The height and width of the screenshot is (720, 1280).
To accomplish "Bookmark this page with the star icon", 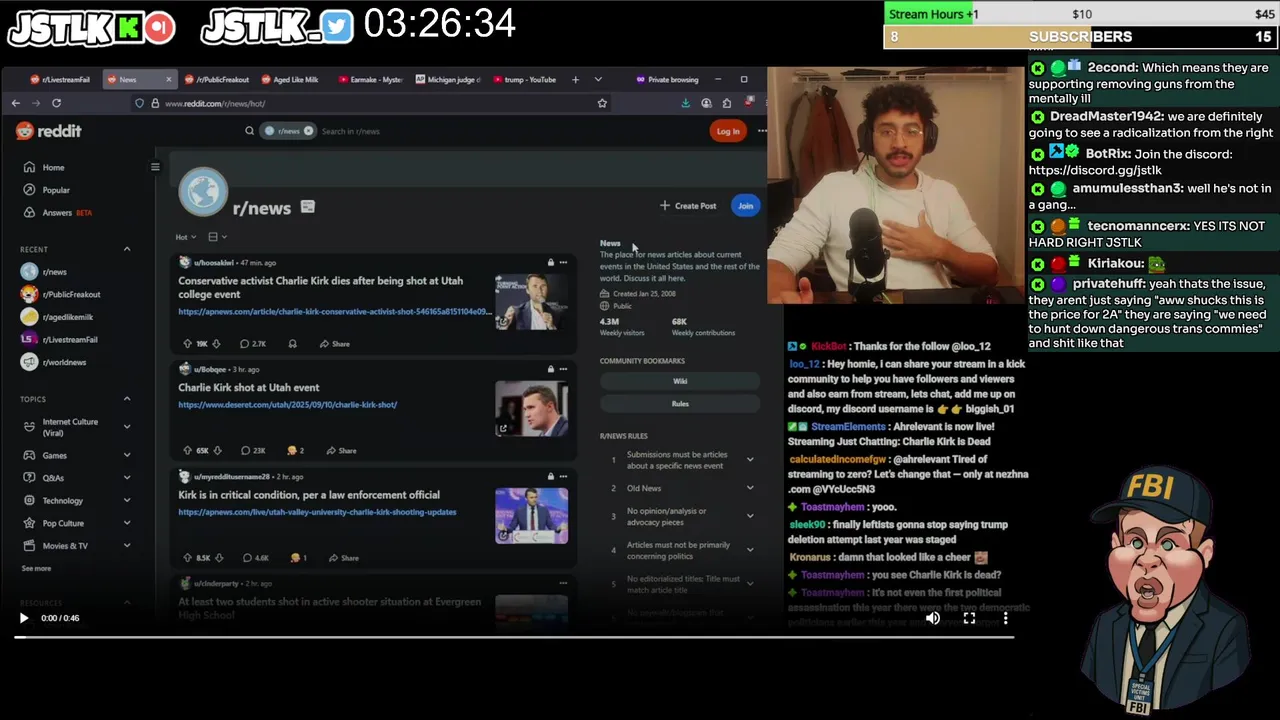I will click(601, 103).
